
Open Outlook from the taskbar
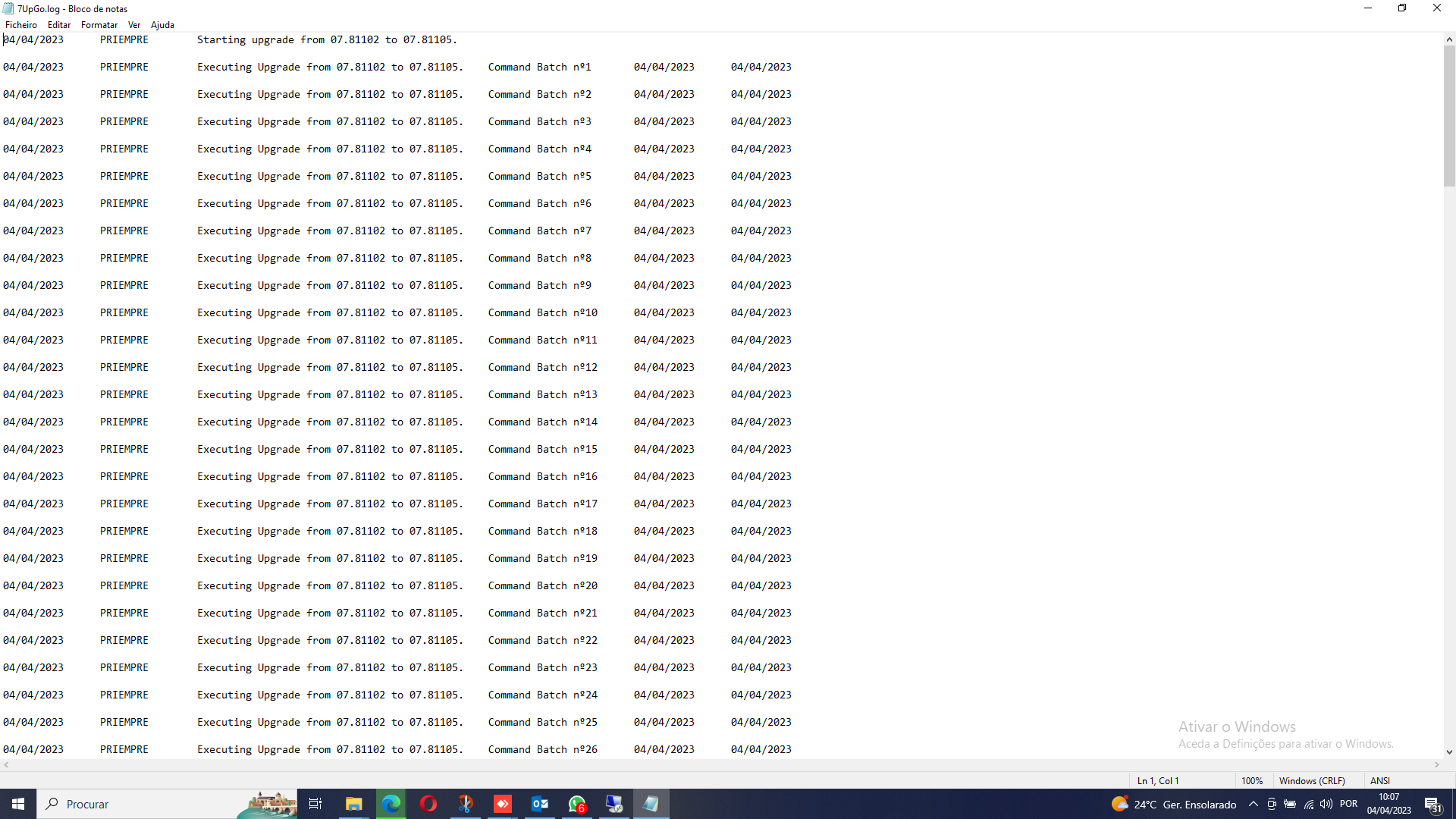coord(540,804)
